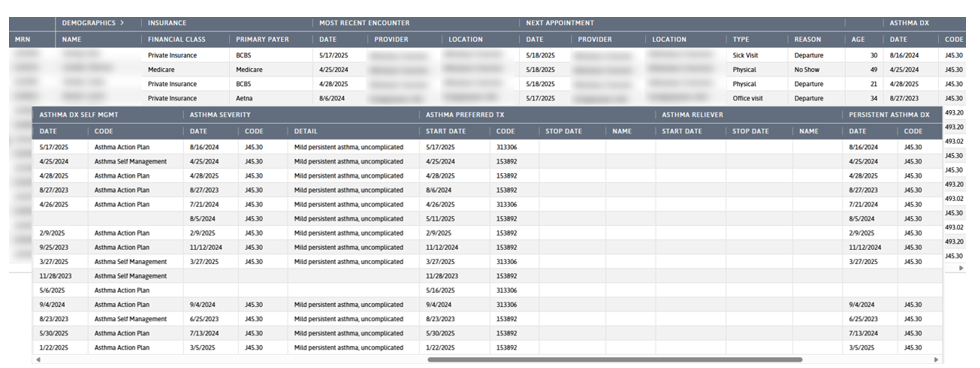Select the PERSISTENT ASTHMA DX group header
The height and width of the screenshot is (368, 980).
pos(889,115)
